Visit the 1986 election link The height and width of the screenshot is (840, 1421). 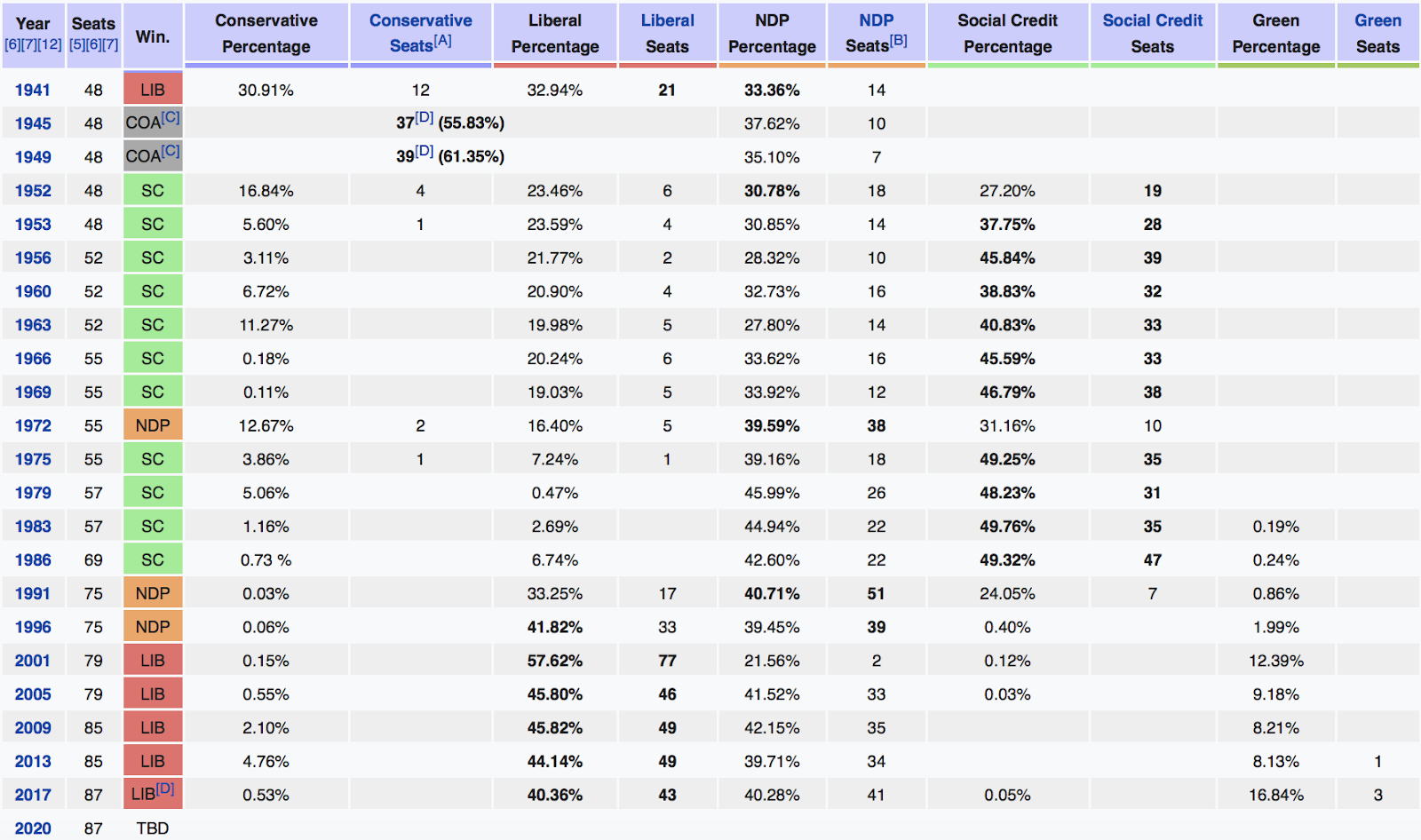[33, 560]
